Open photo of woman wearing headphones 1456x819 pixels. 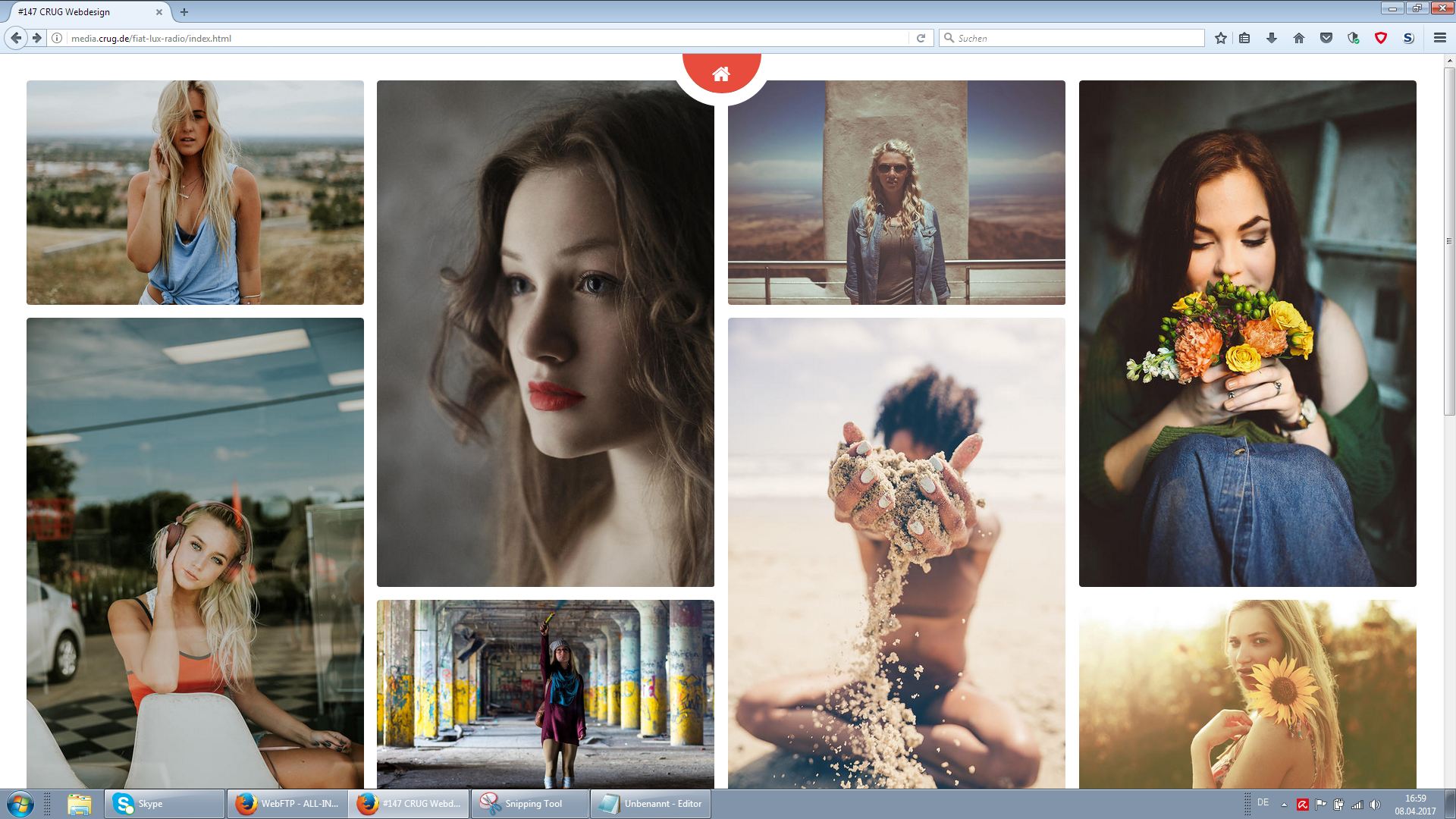click(x=195, y=554)
